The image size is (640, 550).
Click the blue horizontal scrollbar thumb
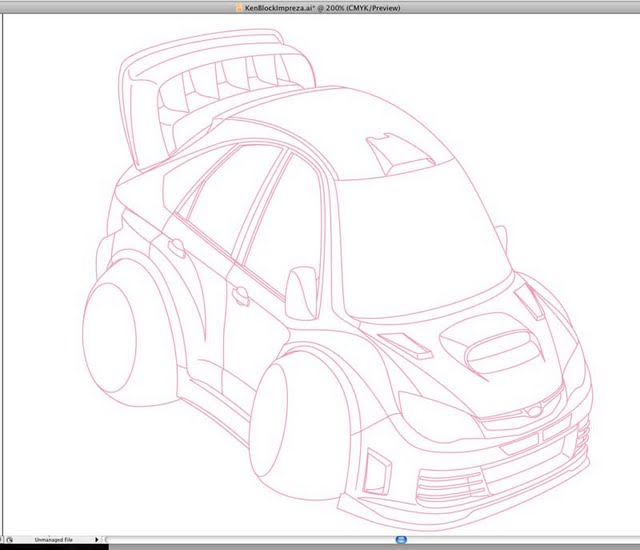402,540
